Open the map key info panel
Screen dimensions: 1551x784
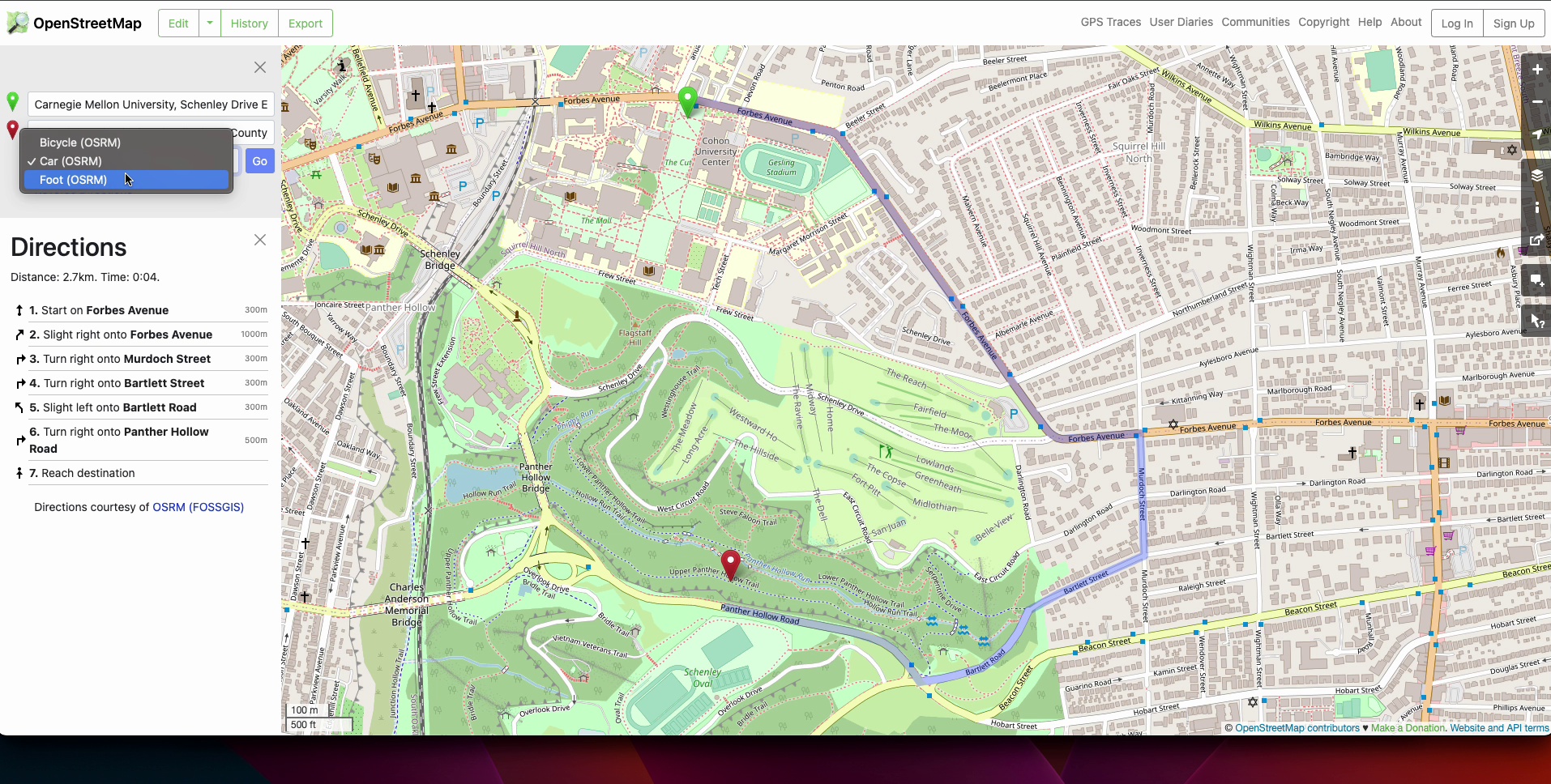point(1536,208)
